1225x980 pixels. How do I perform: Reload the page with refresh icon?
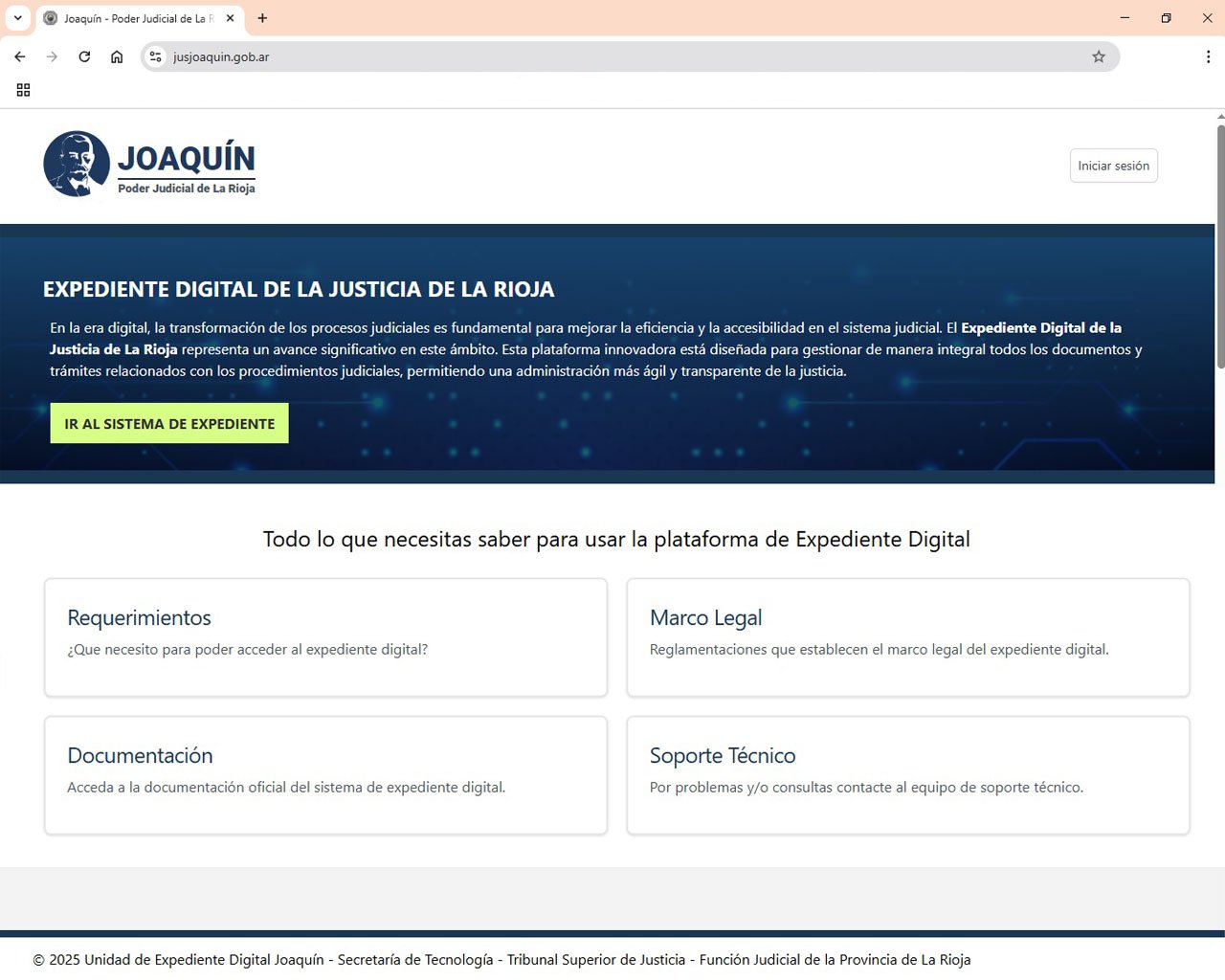84,56
